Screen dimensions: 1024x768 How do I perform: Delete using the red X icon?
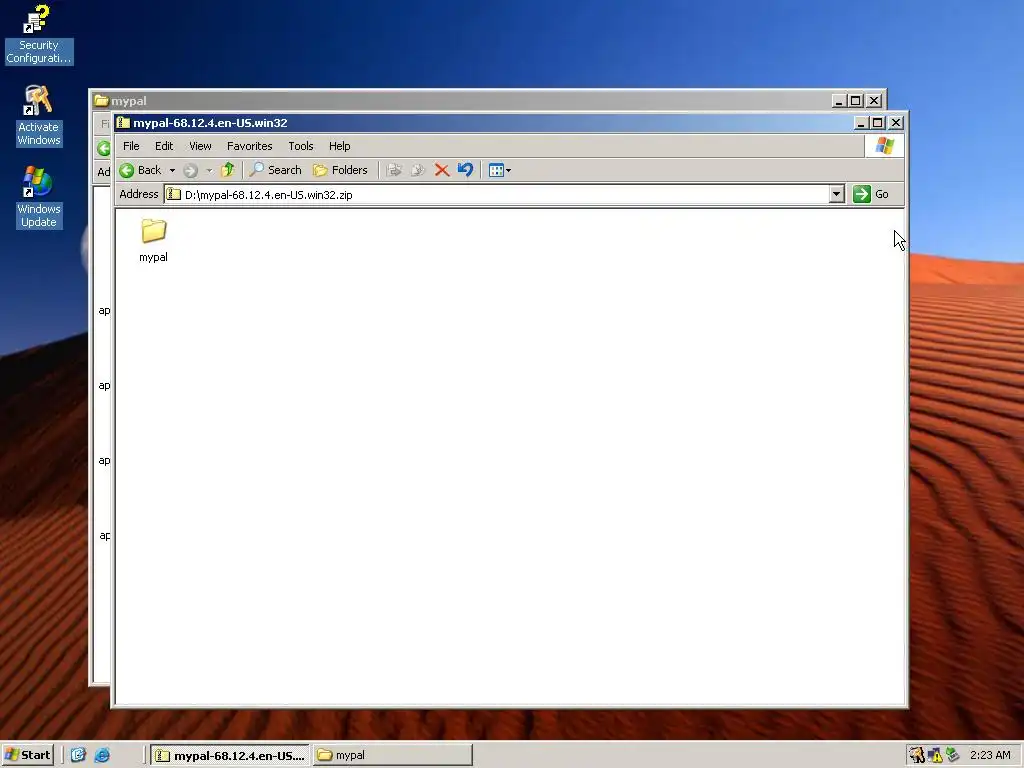[x=441, y=170]
